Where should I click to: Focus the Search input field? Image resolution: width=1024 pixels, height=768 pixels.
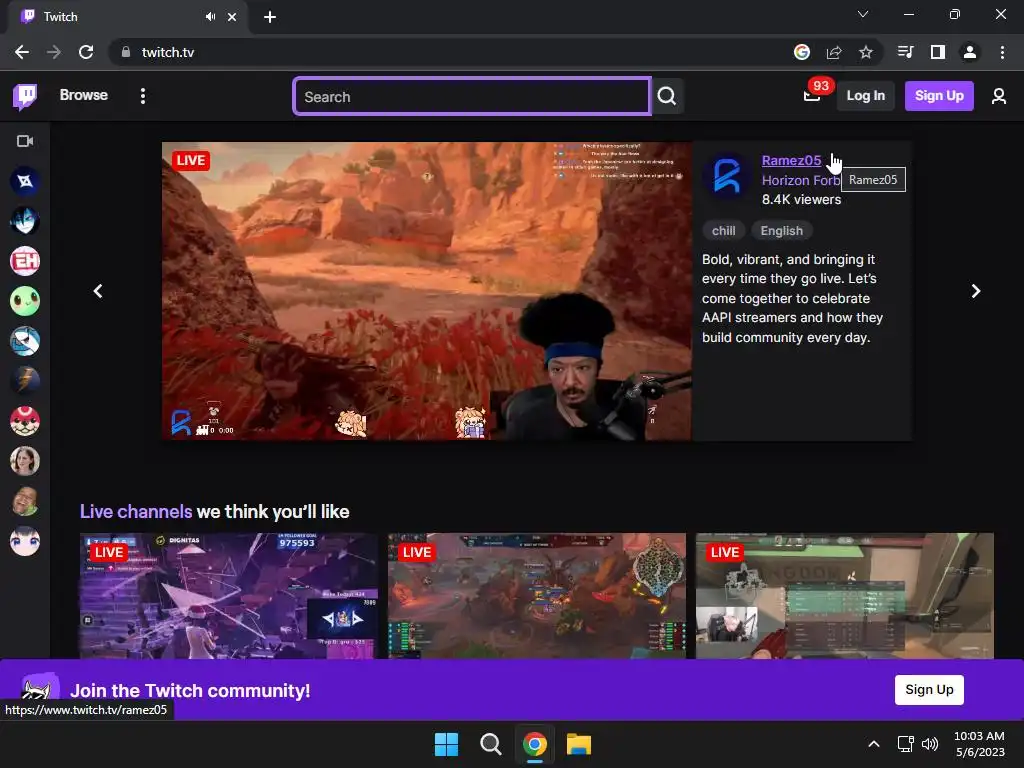click(x=472, y=97)
